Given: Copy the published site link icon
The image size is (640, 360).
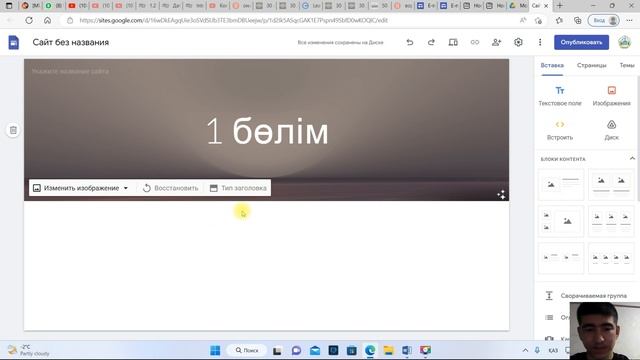Looking at the screenshot, I should point(475,42).
